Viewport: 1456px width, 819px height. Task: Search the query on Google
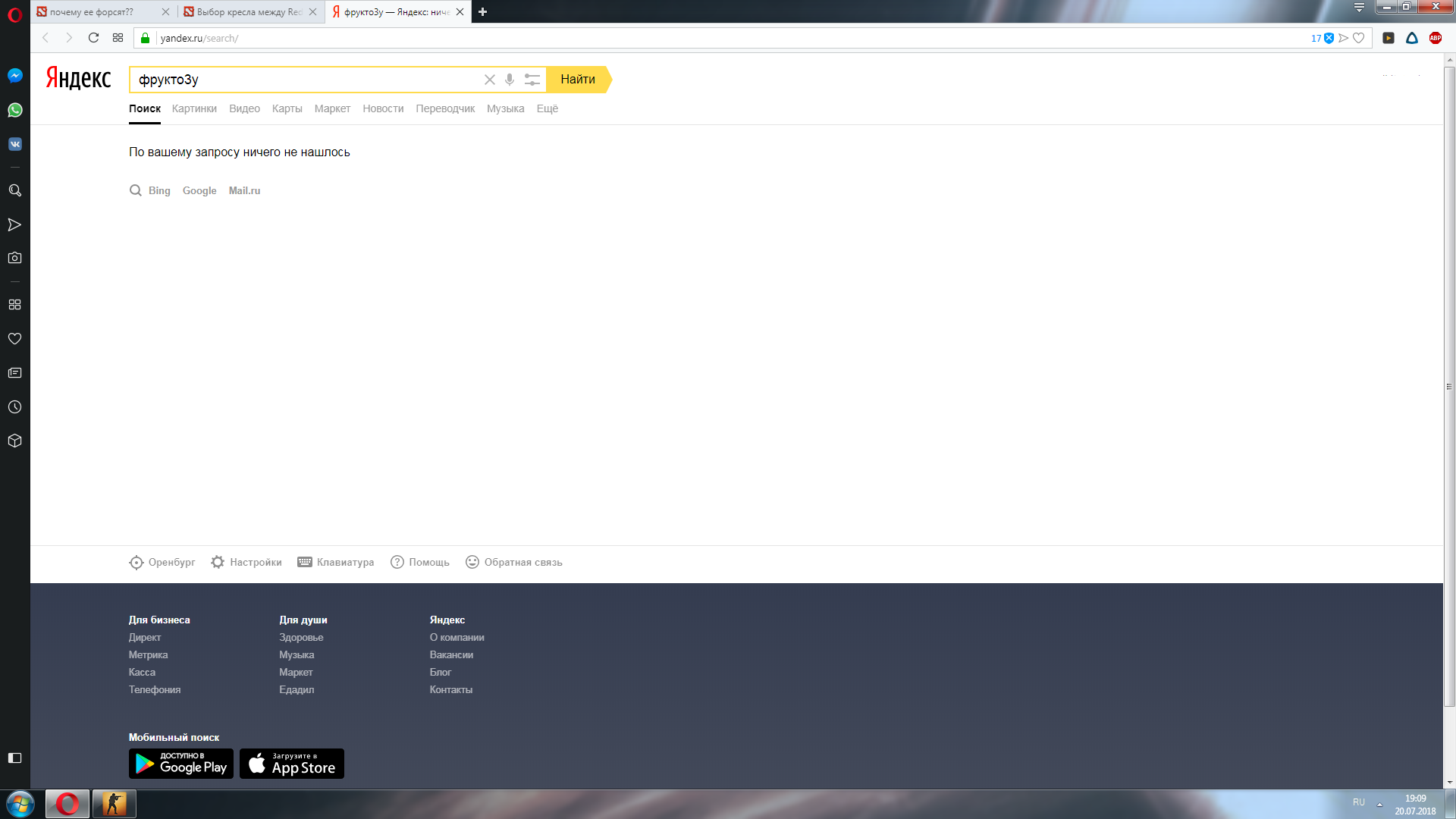pyautogui.click(x=199, y=190)
